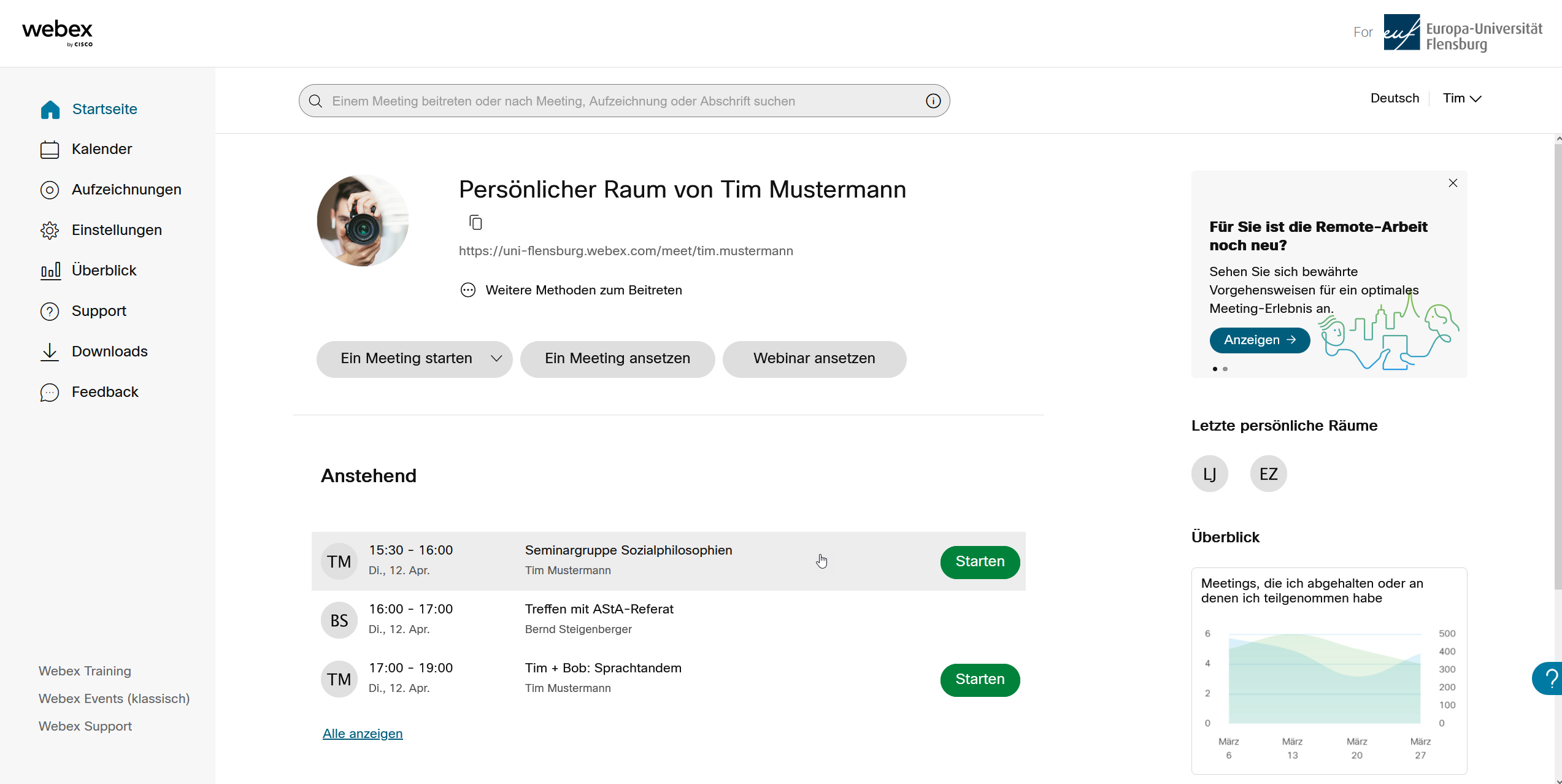1562x784 pixels.
Task: Click the Downloads arrow item
Action: tap(109, 352)
